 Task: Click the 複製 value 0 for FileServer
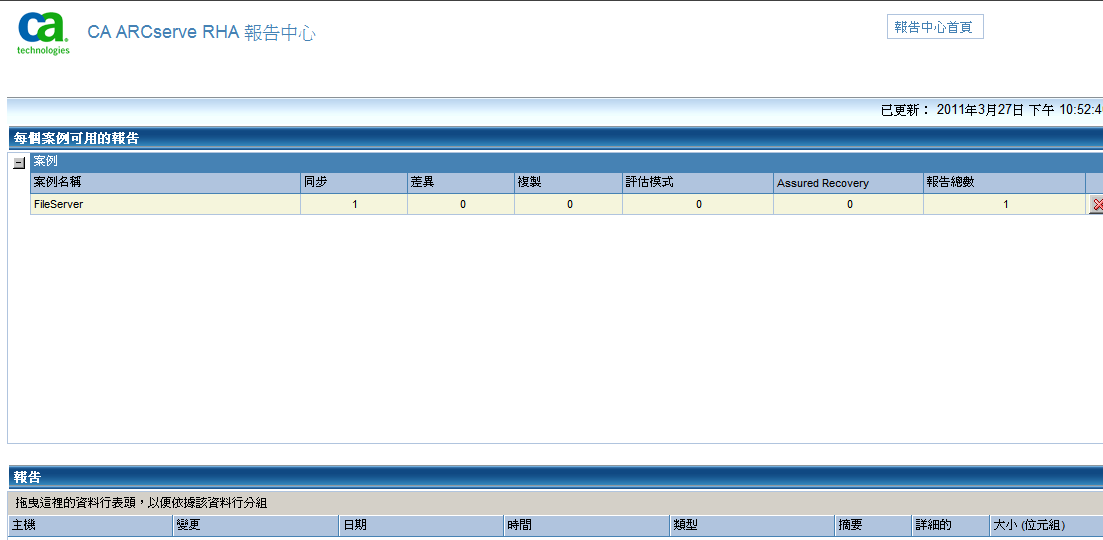tap(568, 204)
